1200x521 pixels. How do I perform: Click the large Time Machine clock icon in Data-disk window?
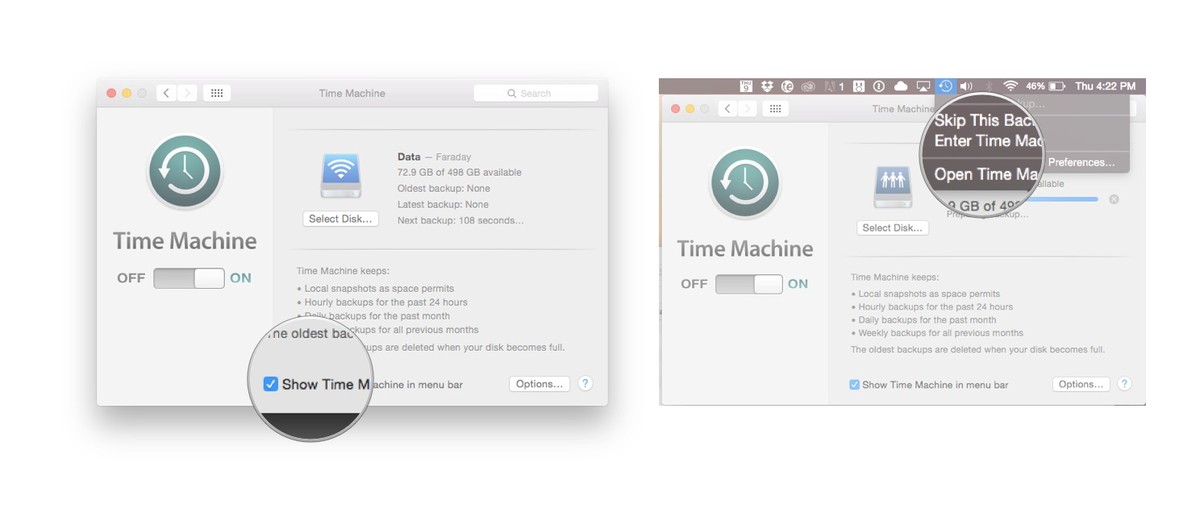click(x=184, y=171)
